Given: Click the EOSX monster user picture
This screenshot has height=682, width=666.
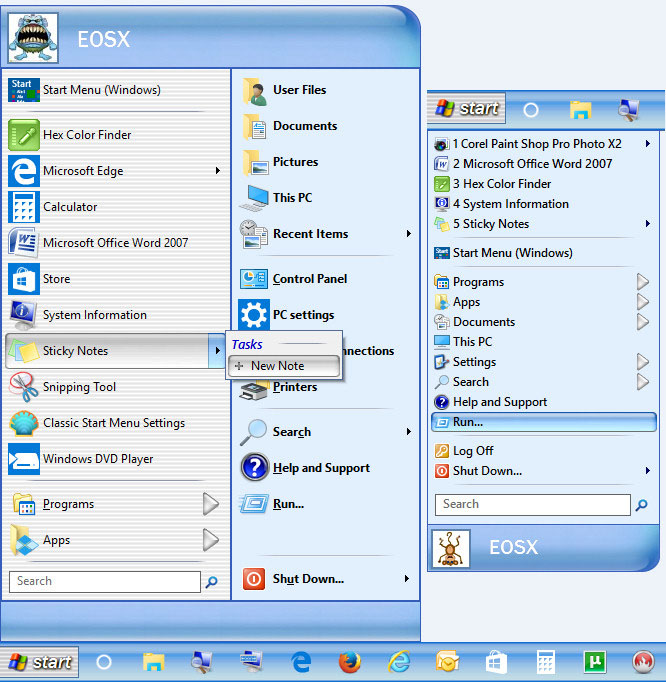Looking at the screenshot, I should tap(33, 38).
